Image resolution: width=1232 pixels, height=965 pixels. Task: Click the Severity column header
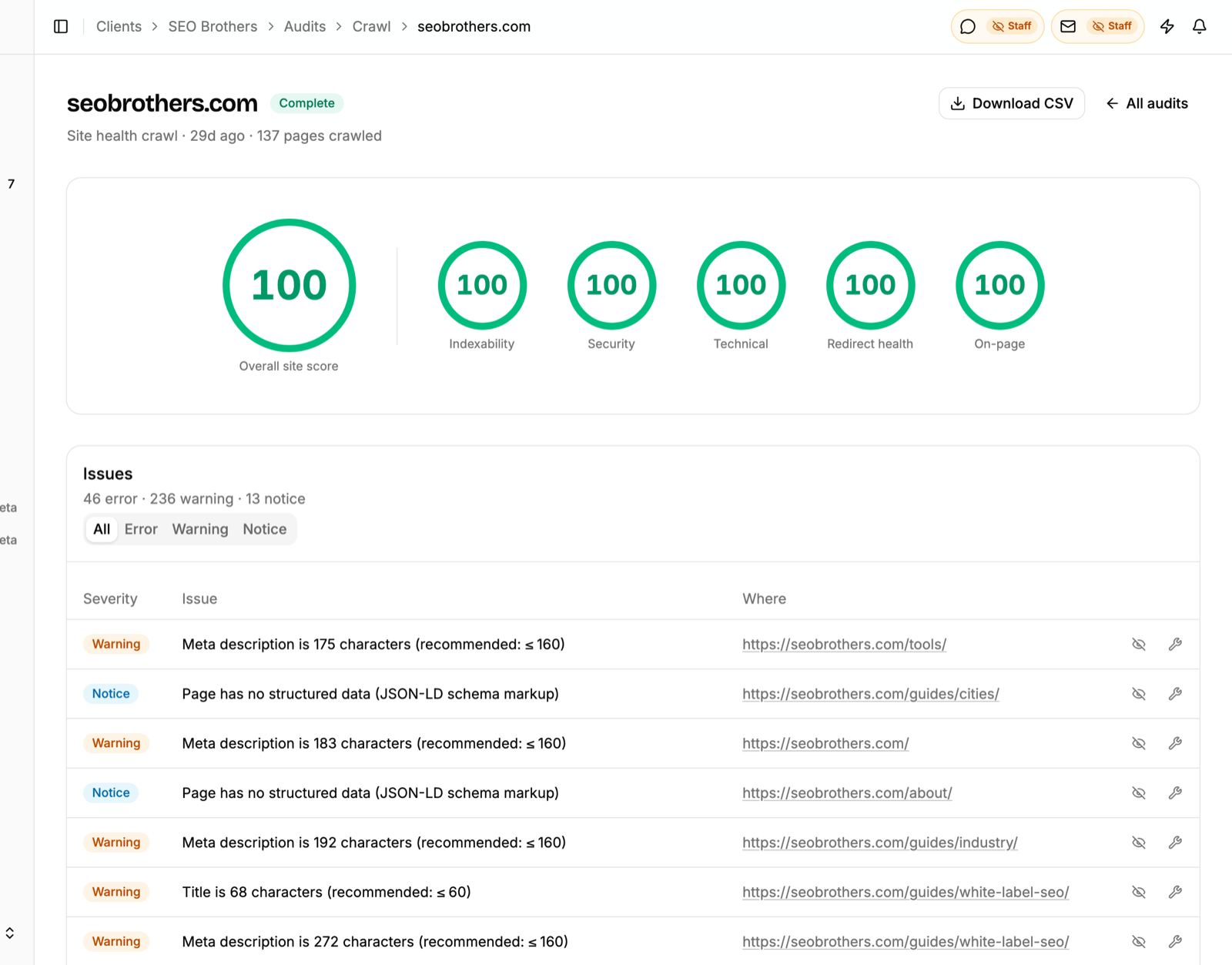(110, 599)
